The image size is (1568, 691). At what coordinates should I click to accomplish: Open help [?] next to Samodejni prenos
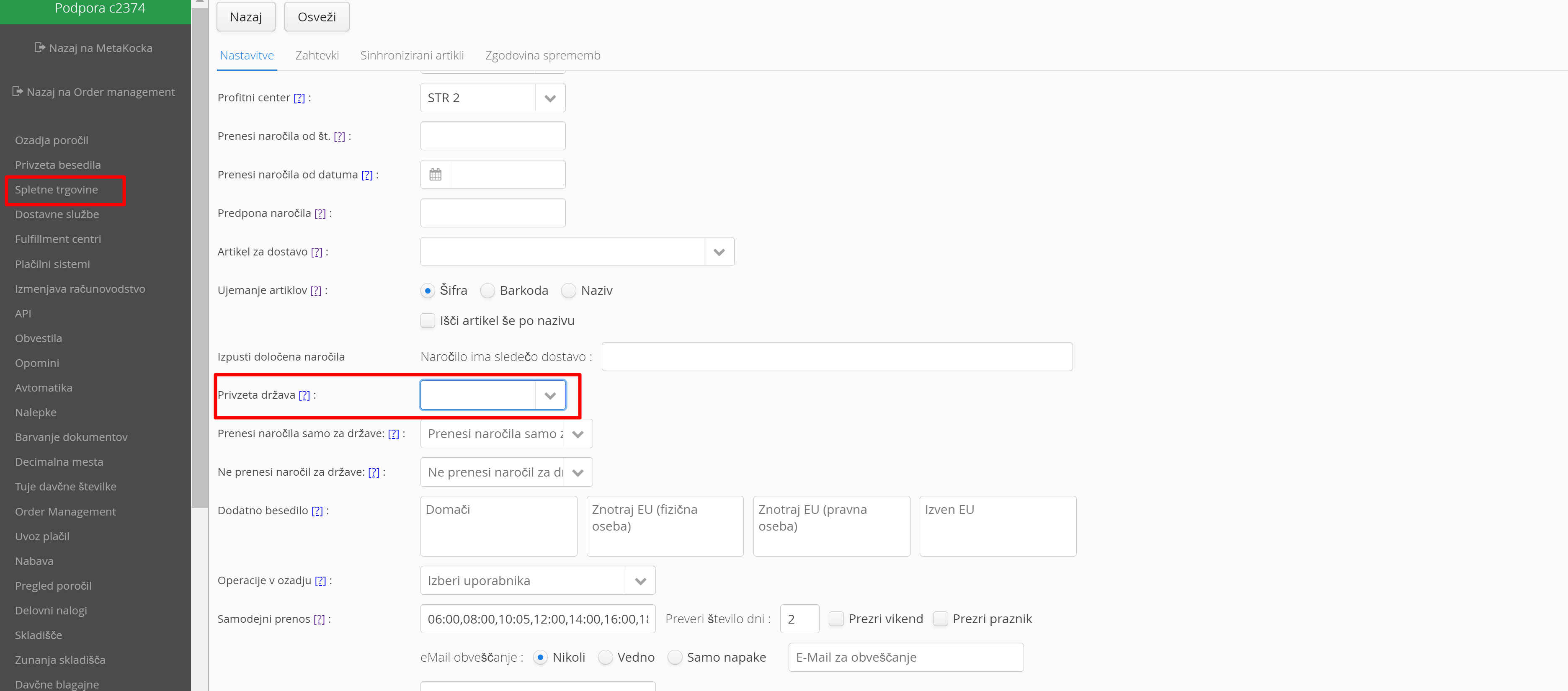(x=319, y=619)
